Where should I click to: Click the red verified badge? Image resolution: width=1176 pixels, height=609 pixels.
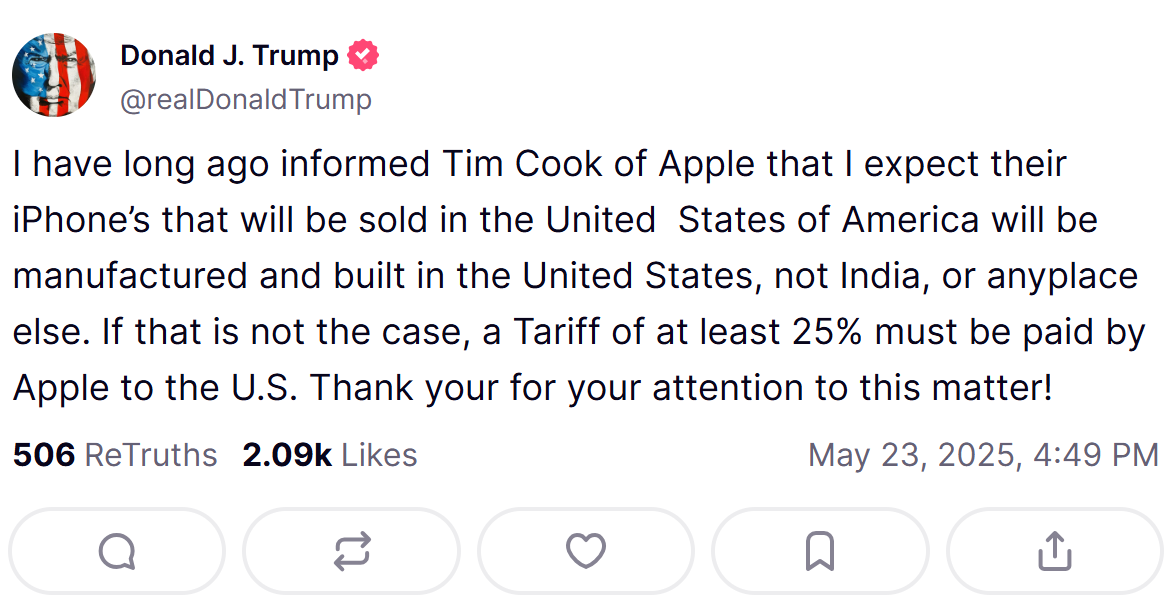(x=363, y=56)
